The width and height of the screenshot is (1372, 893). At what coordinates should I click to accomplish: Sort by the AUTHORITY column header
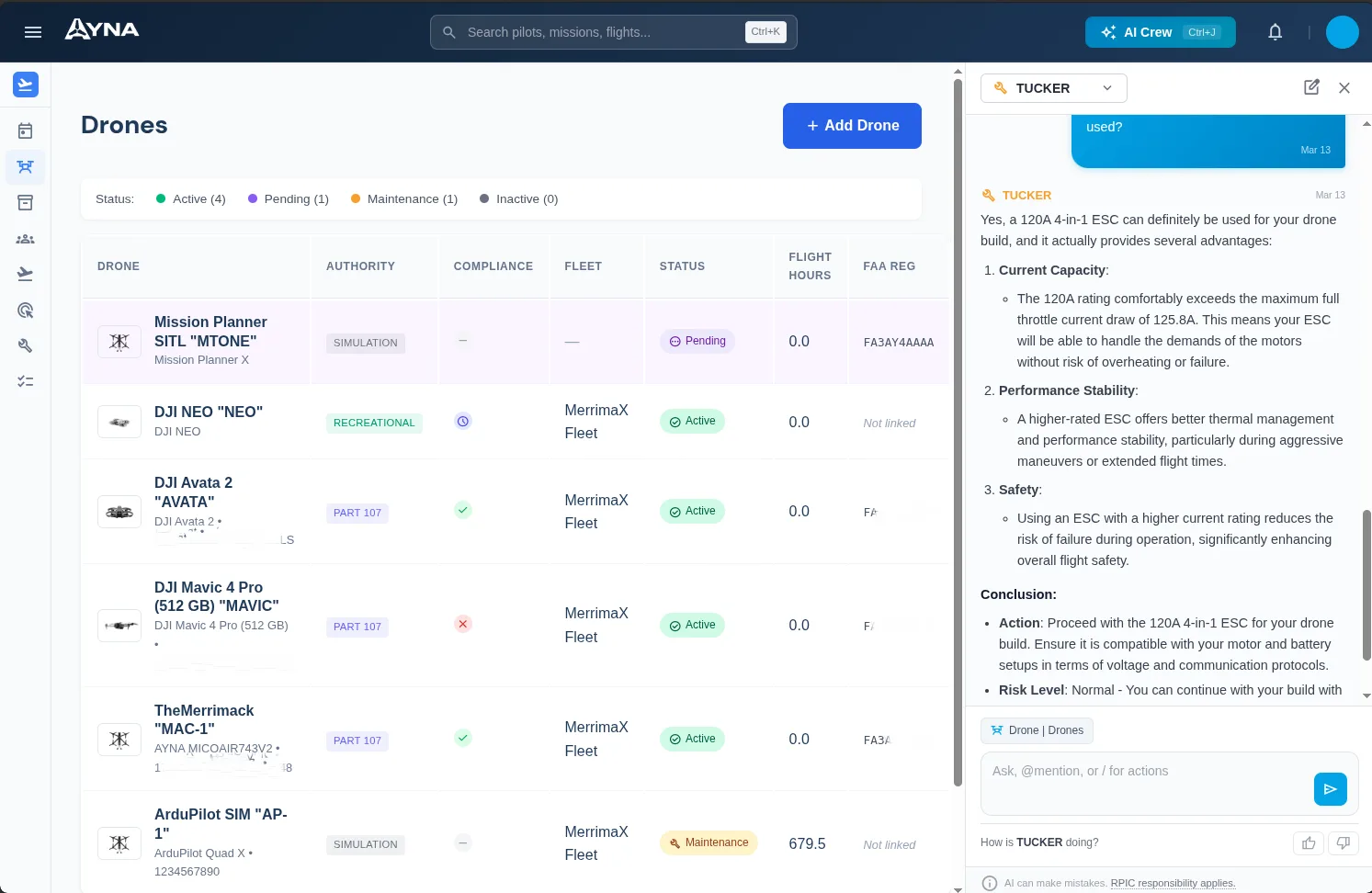tap(360, 266)
